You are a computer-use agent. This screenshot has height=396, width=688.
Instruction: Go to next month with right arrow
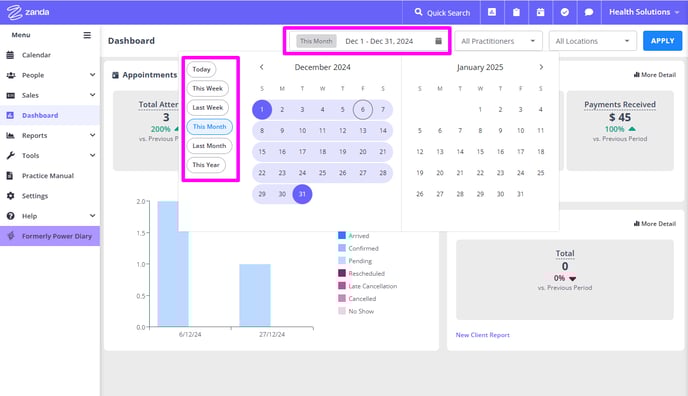(541, 67)
